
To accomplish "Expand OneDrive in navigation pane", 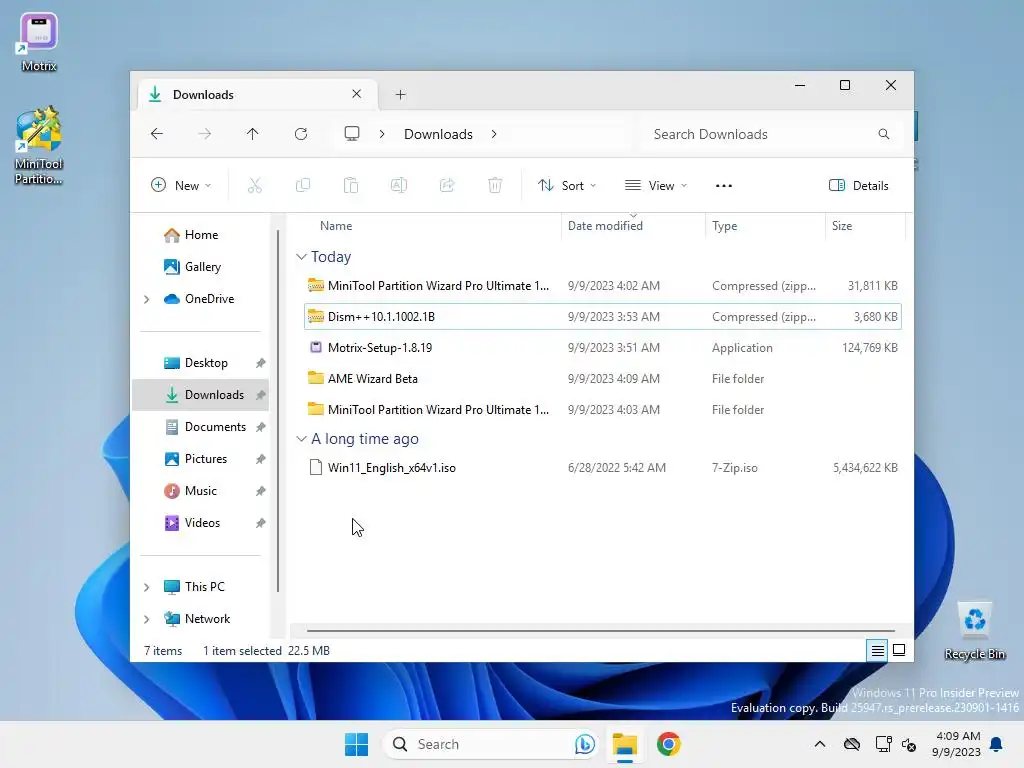I will click(x=146, y=299).
